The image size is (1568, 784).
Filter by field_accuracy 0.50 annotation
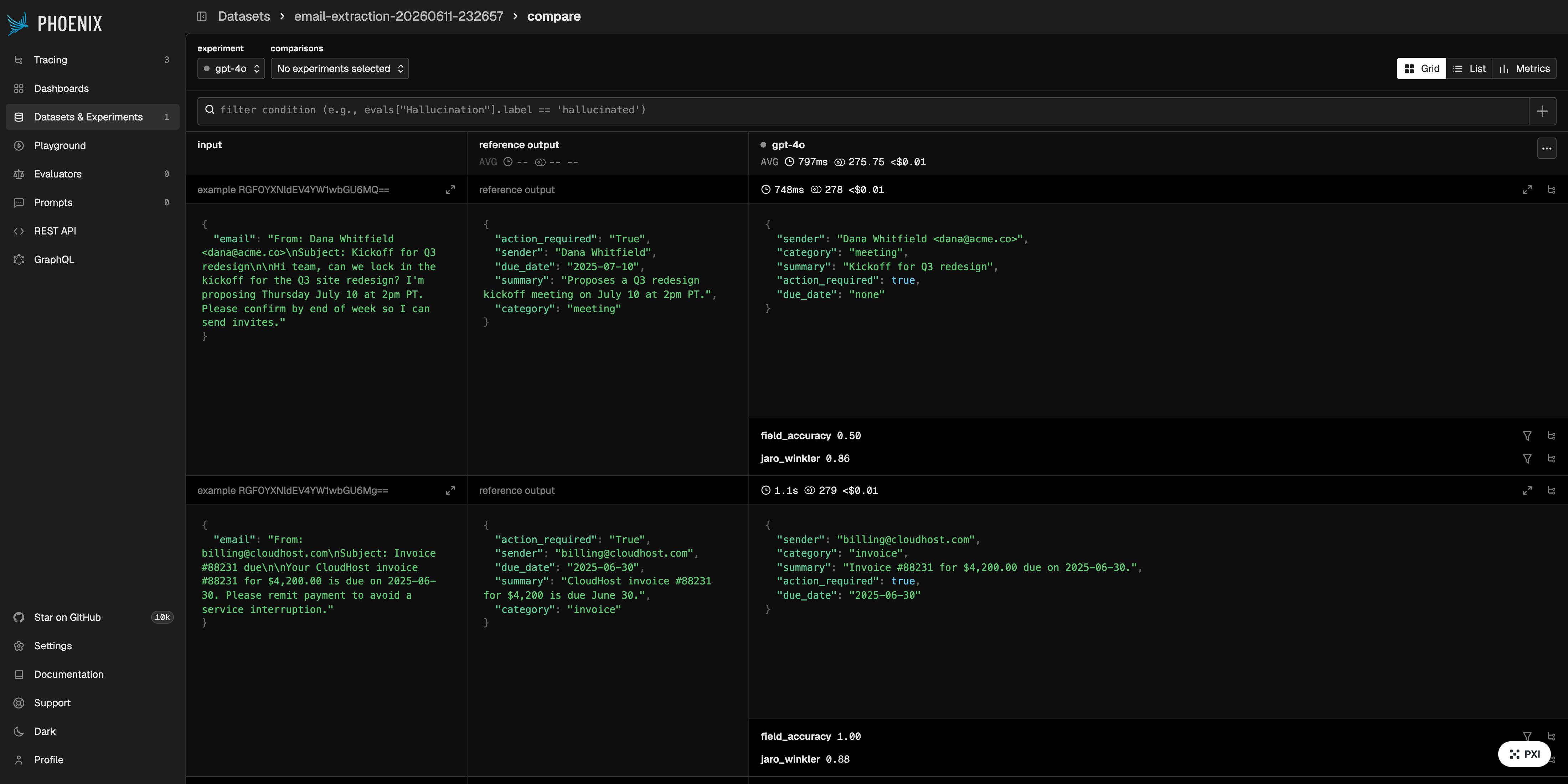[x=1527, y=436]
